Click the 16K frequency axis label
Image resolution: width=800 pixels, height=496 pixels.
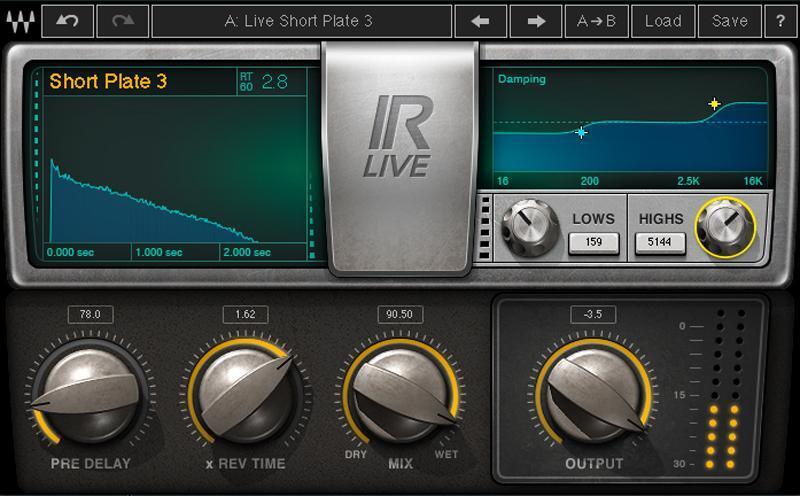click(x=753, y=181)
